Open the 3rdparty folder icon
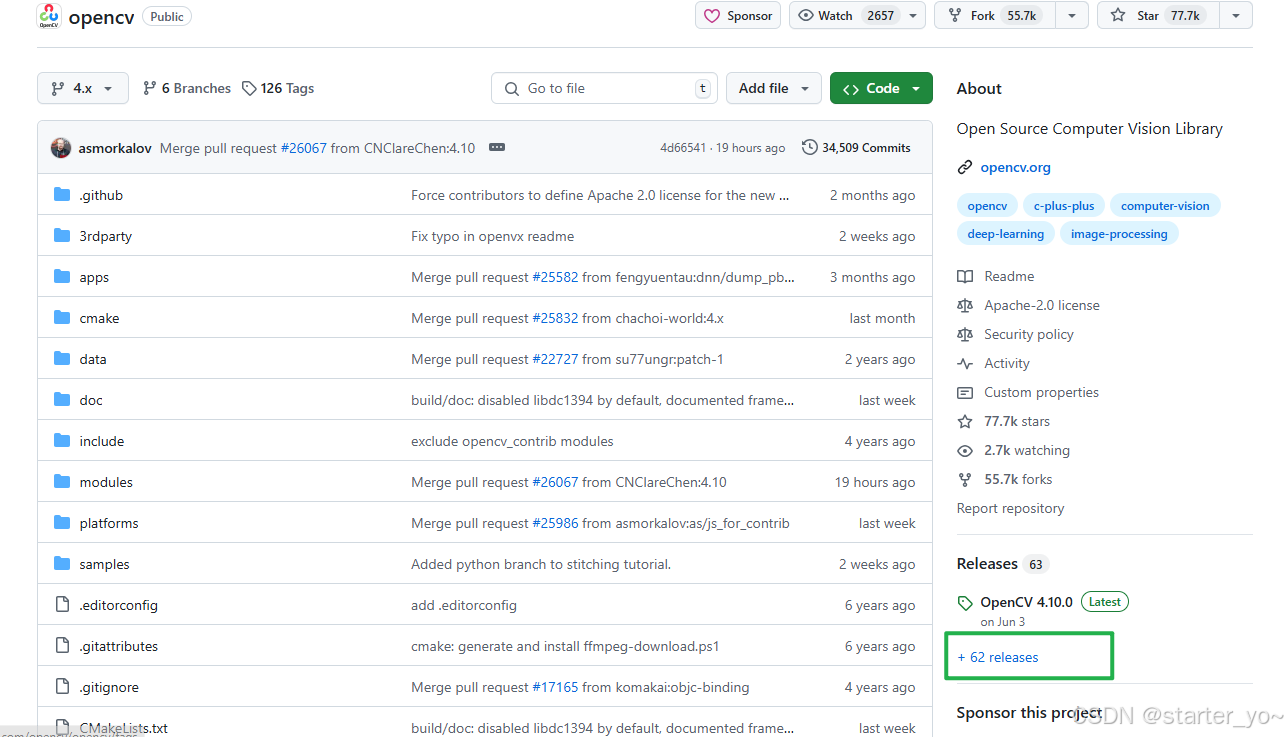 62,236
